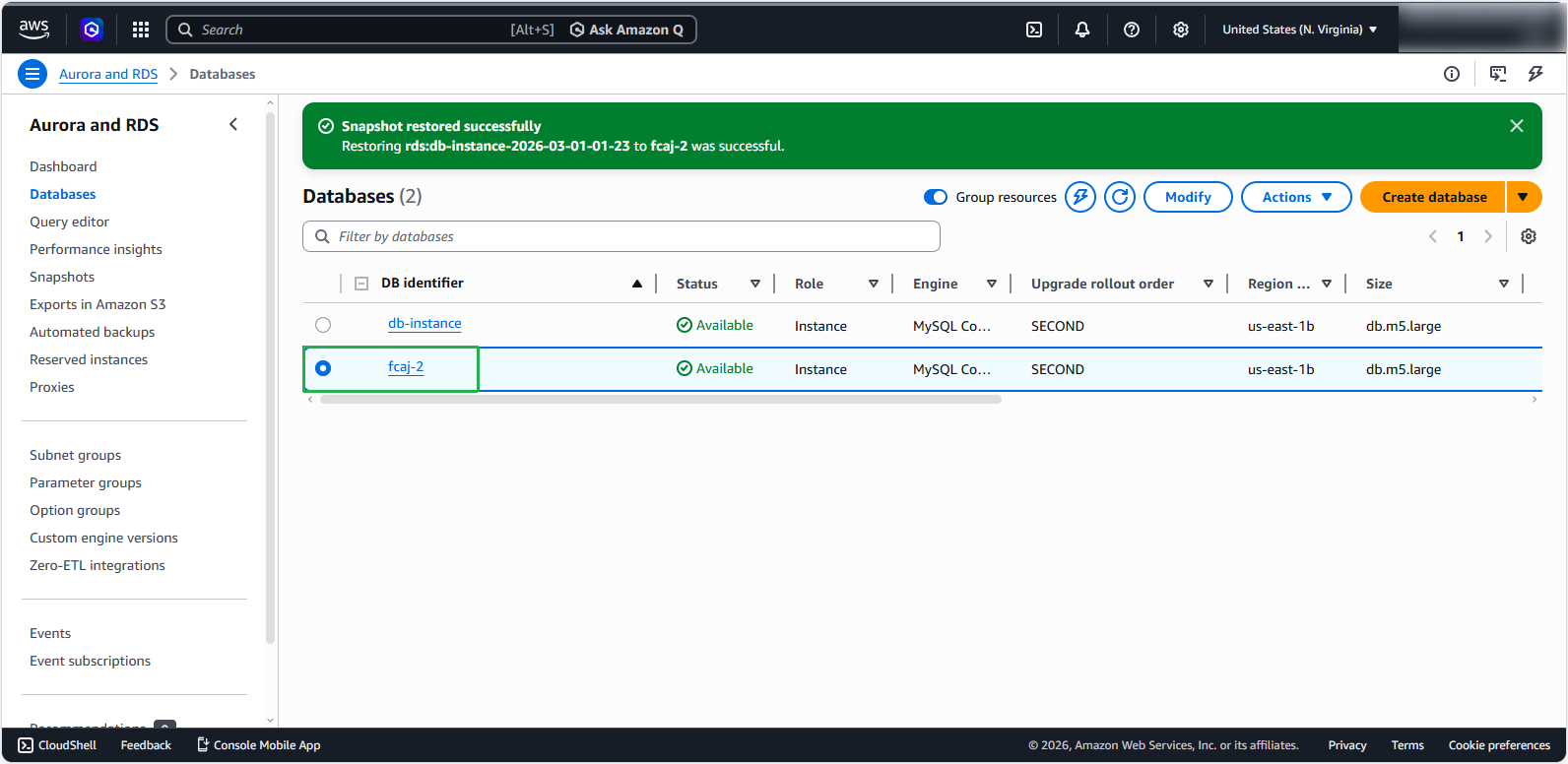Click the Create database button
1568x764 pixels.
pos(1434,197)
